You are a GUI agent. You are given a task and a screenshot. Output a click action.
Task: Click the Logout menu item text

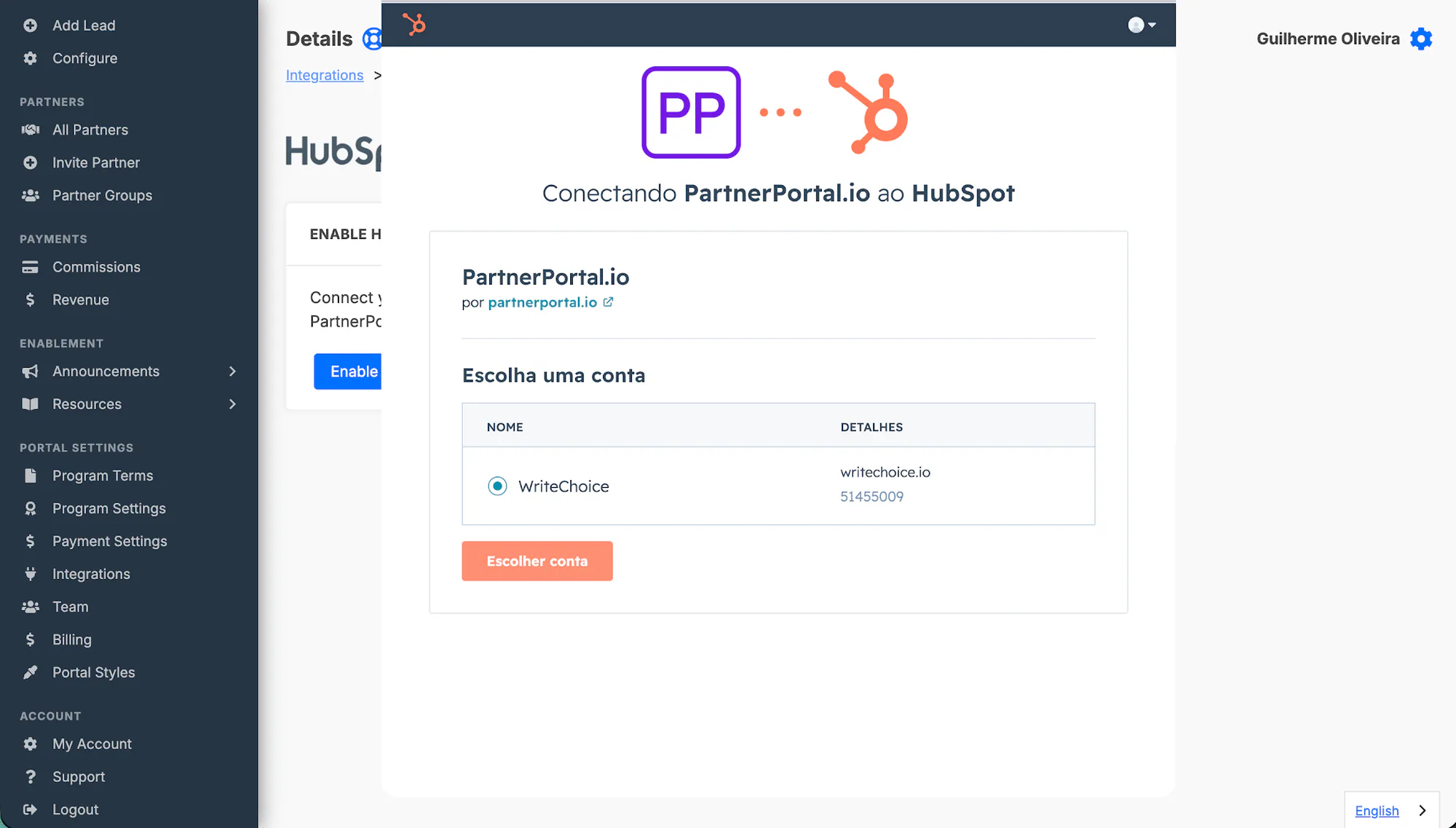pyautogui.click(x=75, y=810)
